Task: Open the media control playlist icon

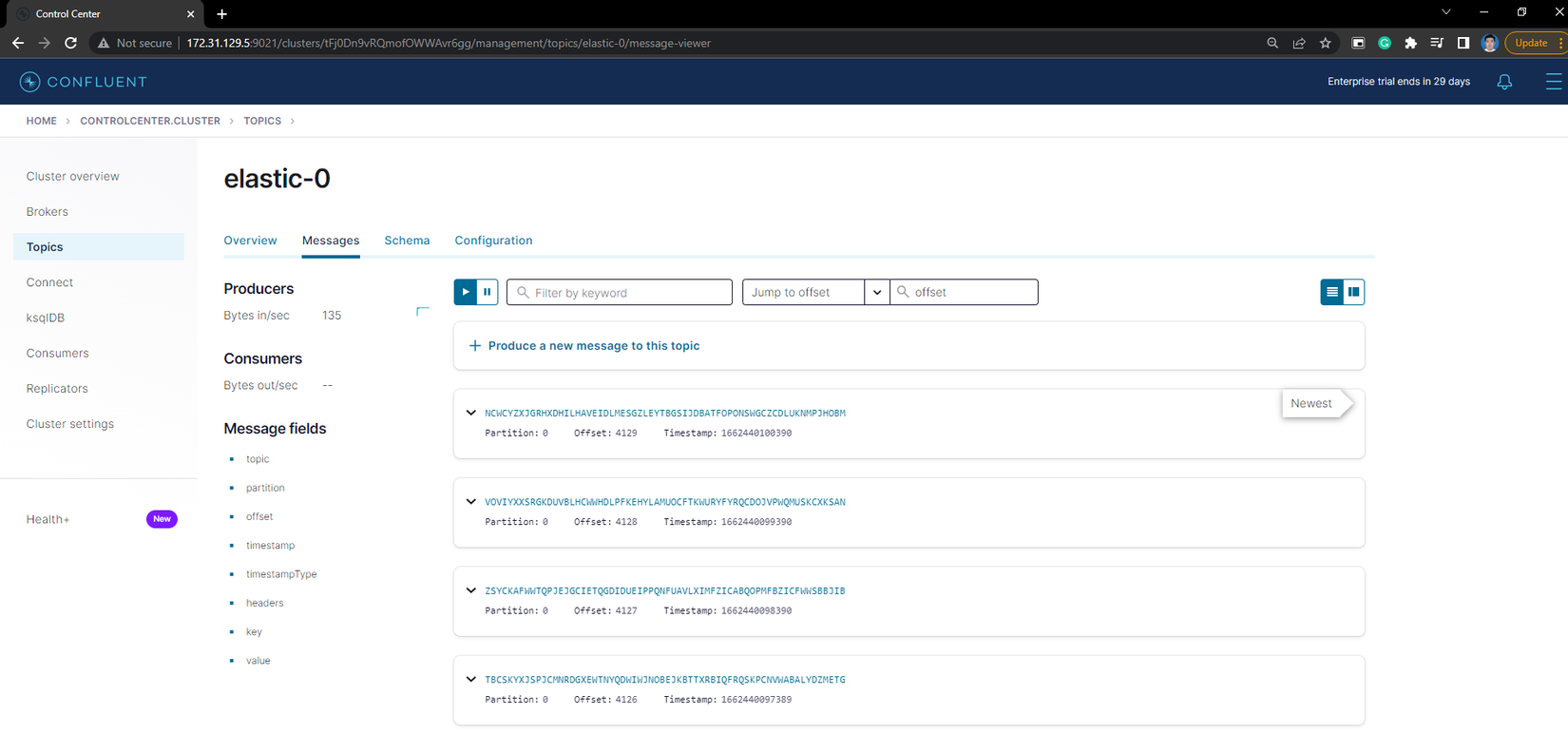Action: (1437, 43)
